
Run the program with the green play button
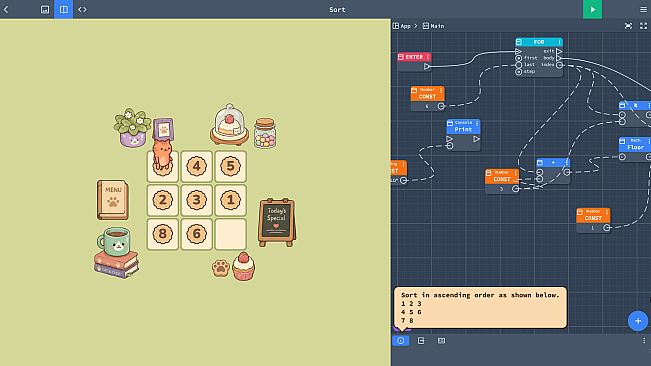pos(592,9)
